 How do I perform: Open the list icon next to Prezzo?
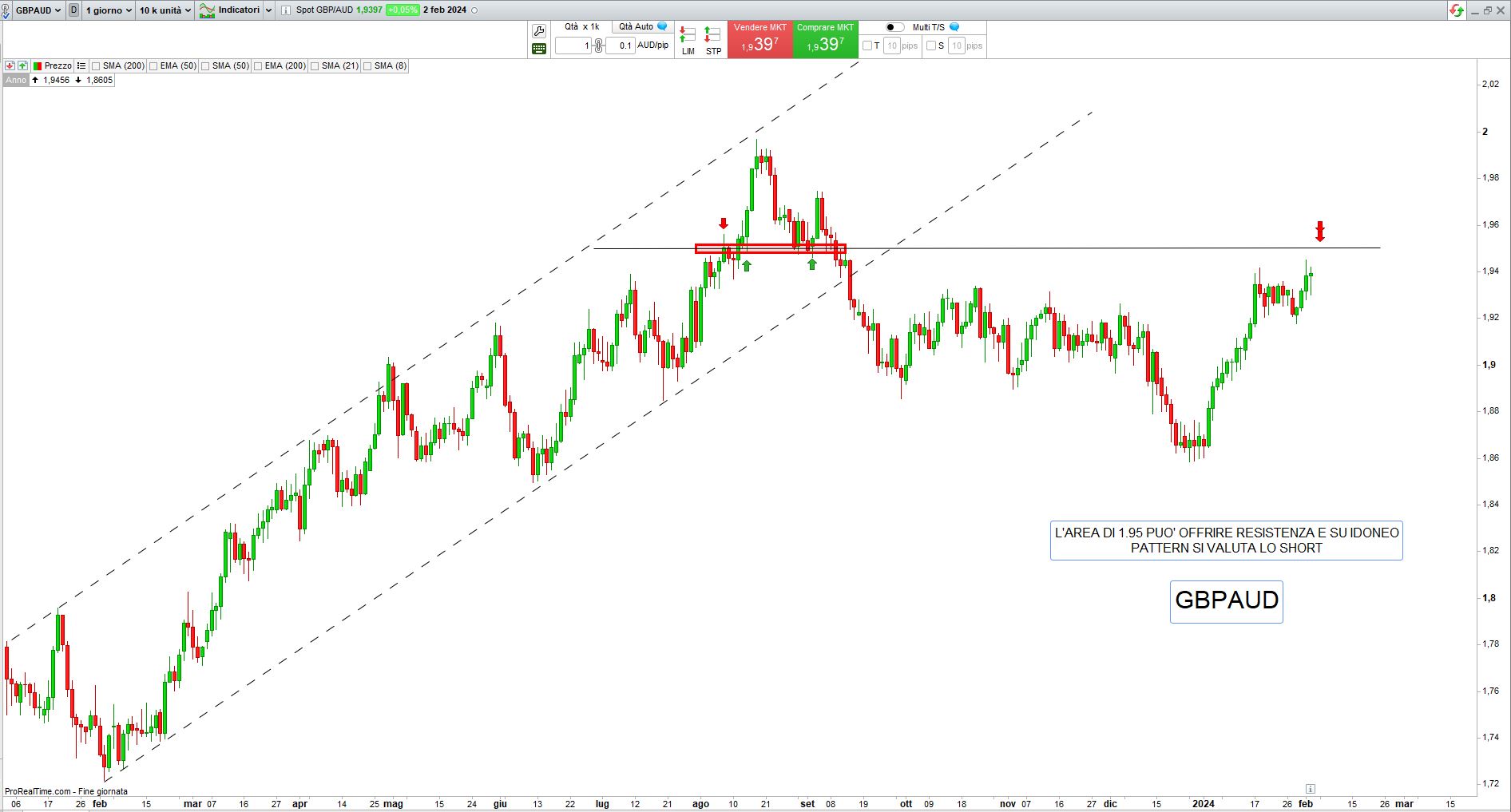pyautogui.click(x=81, y=65)
